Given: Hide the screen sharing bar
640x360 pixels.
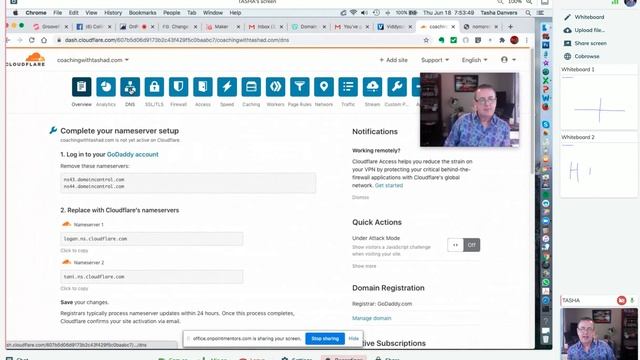Looking at the screenshot, I should [x=353, y=338].
